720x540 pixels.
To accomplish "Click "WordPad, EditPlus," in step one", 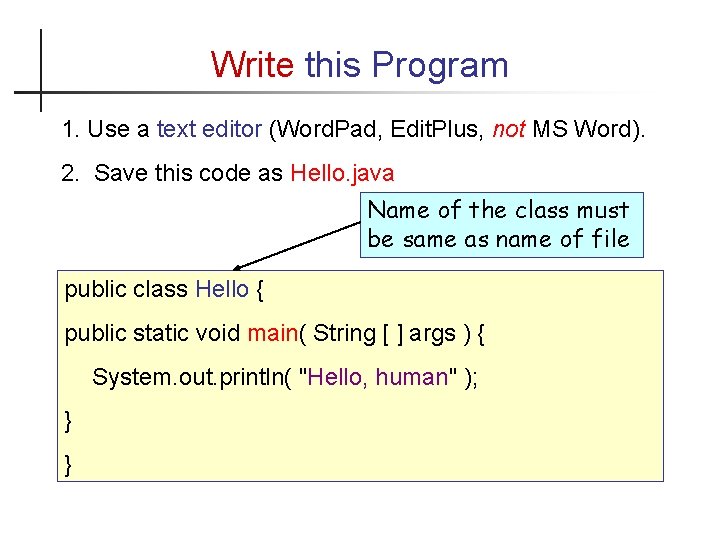I will (x=380, y=129).
